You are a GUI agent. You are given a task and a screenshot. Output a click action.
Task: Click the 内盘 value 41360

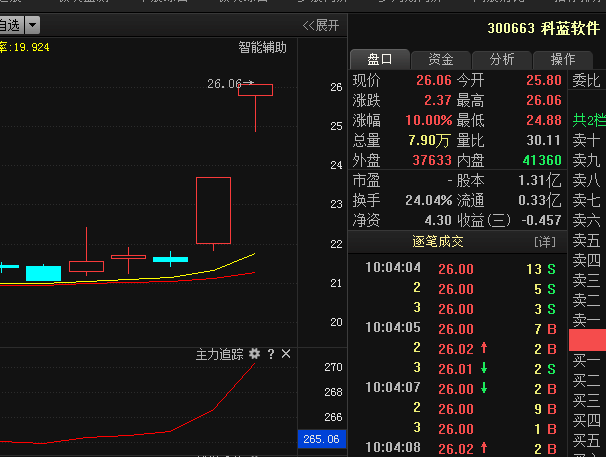pyautogui.click(x=542, y=160)
